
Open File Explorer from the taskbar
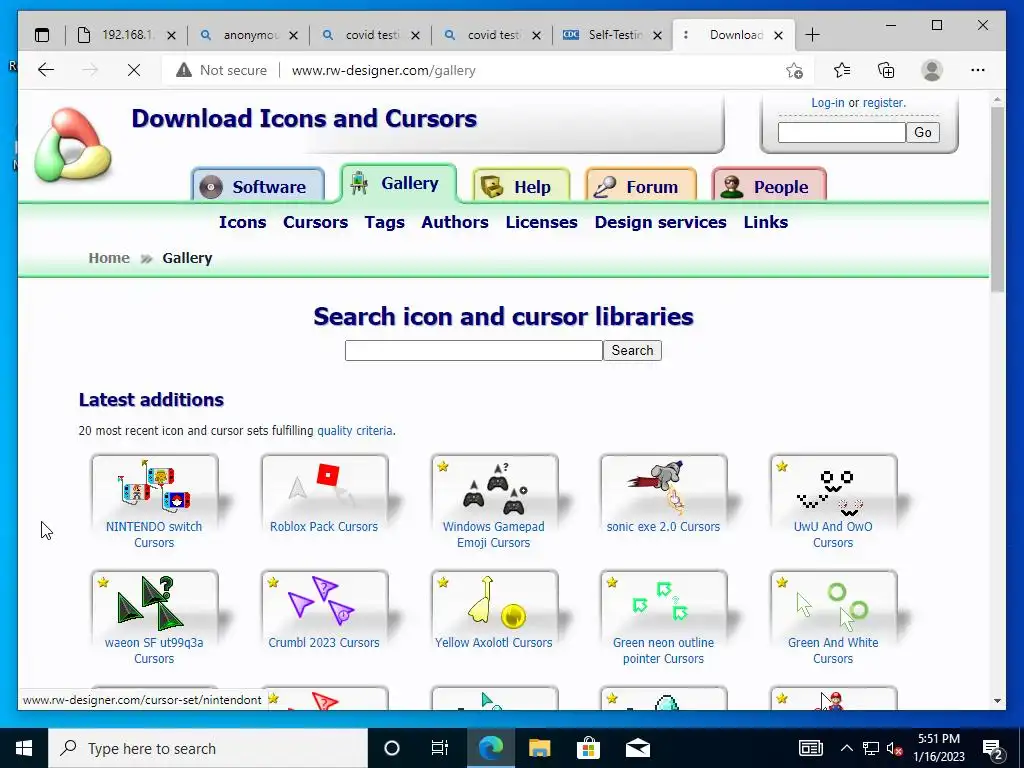[x=539, y=748]
